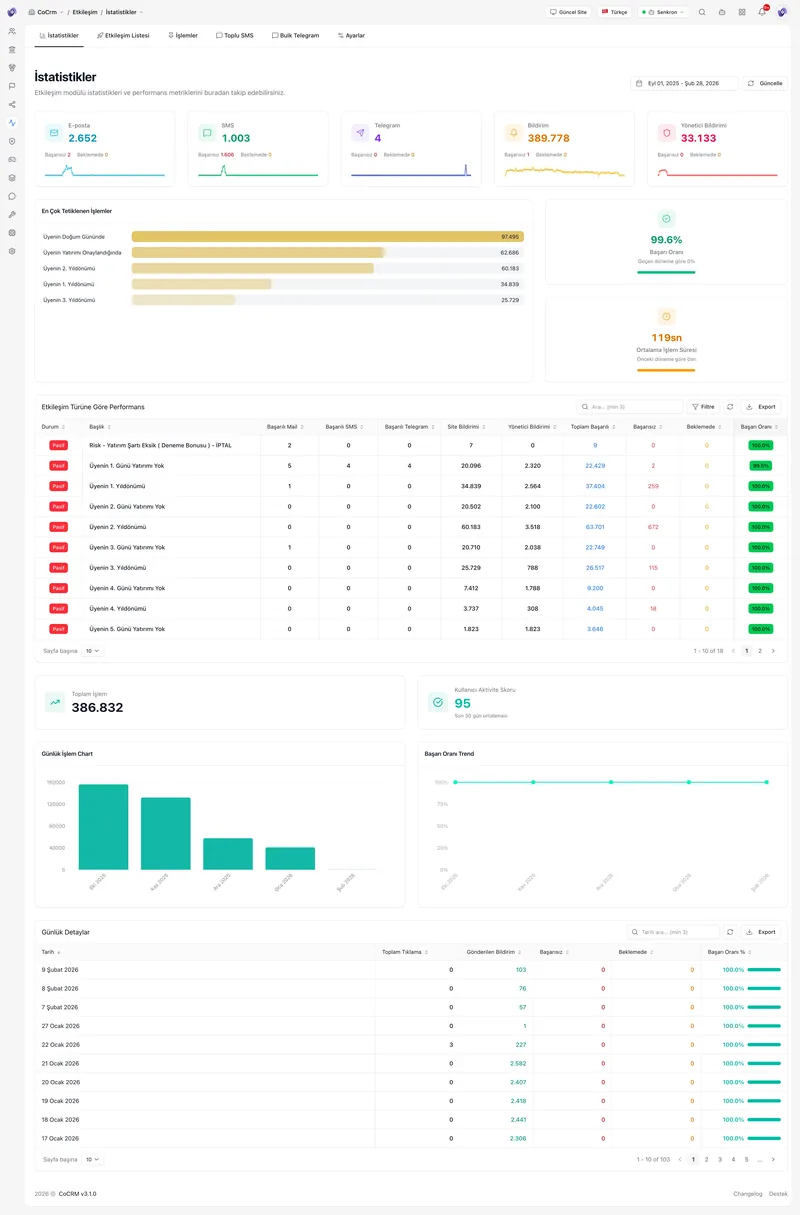Image resolution: width=800 pixels, height=1215 pixels.
Task: Select the activity pulse sidebar icon
Action: click(12, 123)
